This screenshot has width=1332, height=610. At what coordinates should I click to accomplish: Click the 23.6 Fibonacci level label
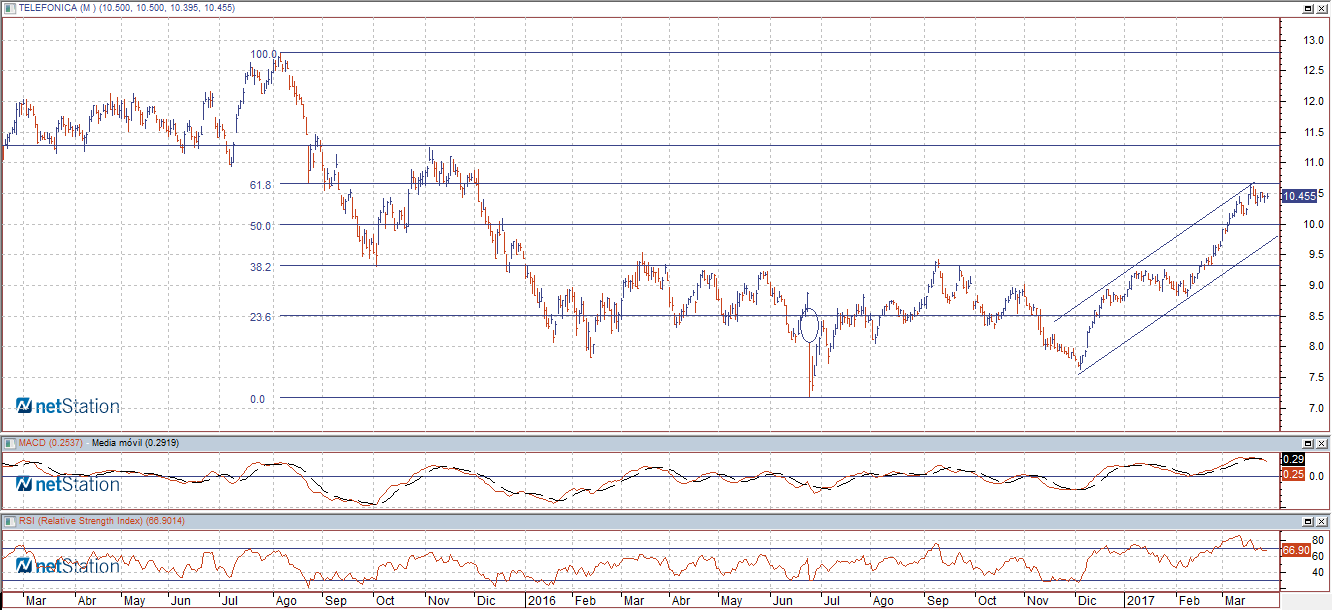(x=262, y=317)
